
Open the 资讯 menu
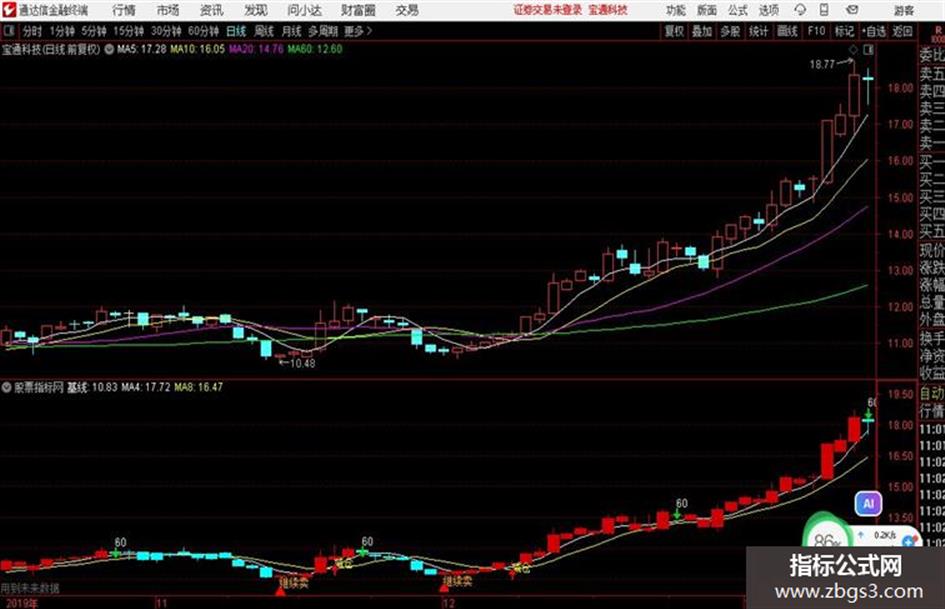pos(211,10)
